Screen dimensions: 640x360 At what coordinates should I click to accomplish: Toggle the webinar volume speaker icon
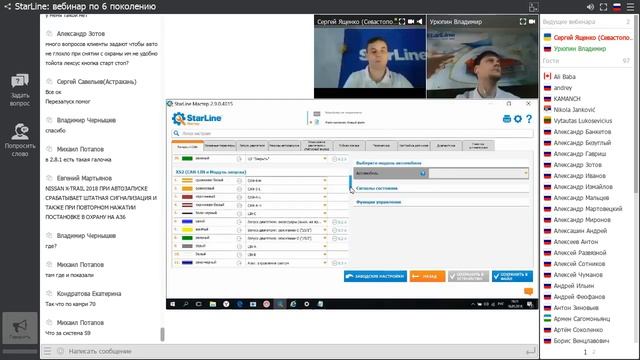[590, 7]
